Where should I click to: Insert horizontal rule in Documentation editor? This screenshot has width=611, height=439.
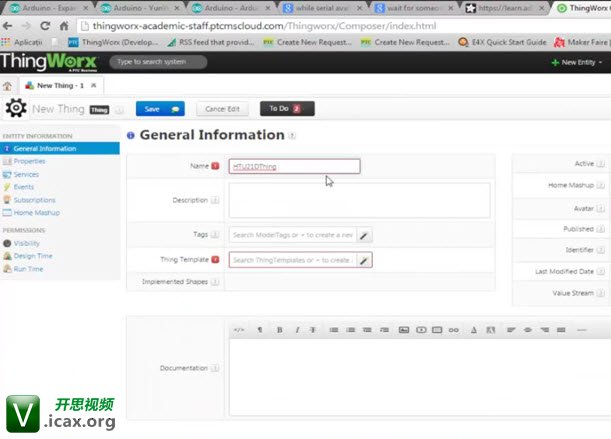pyautogui.click(x=581, y=330)
